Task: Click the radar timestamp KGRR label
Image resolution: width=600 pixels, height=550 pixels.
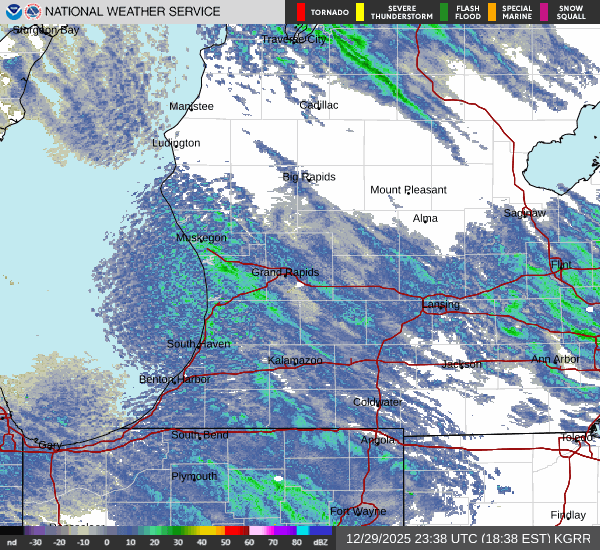Action: (468, 538)
